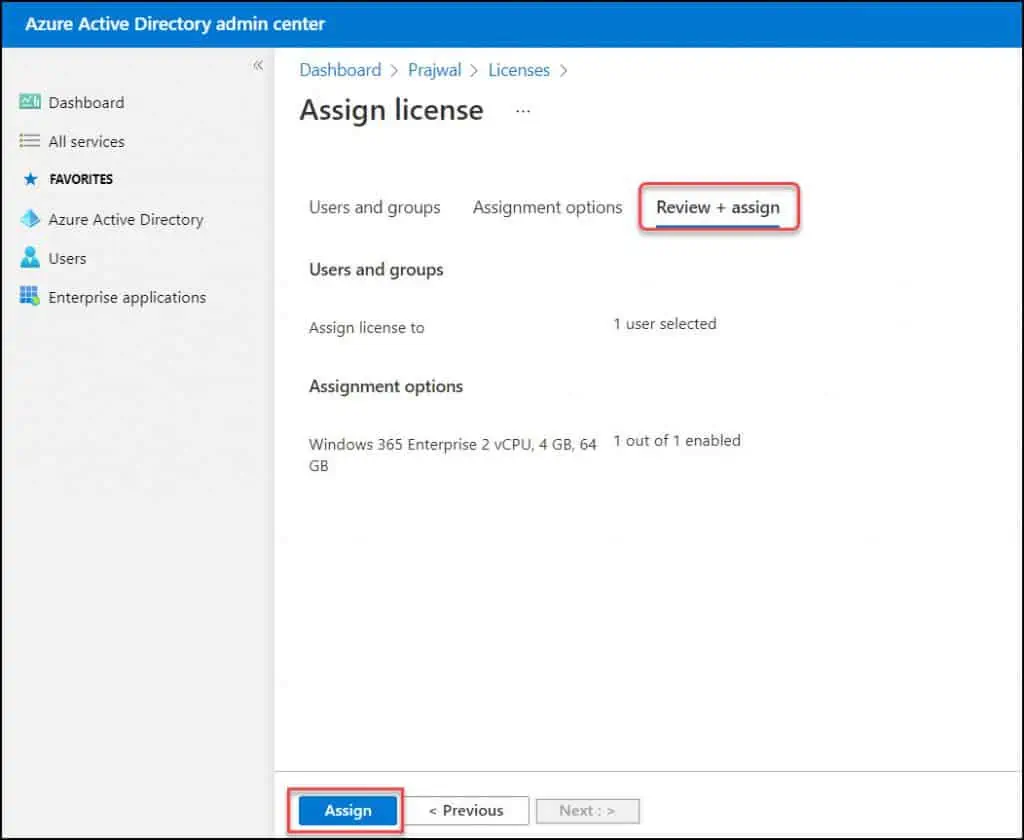1024x840 pixels.
Task: Go to Users in the sidebar
Action: point(67,259)
